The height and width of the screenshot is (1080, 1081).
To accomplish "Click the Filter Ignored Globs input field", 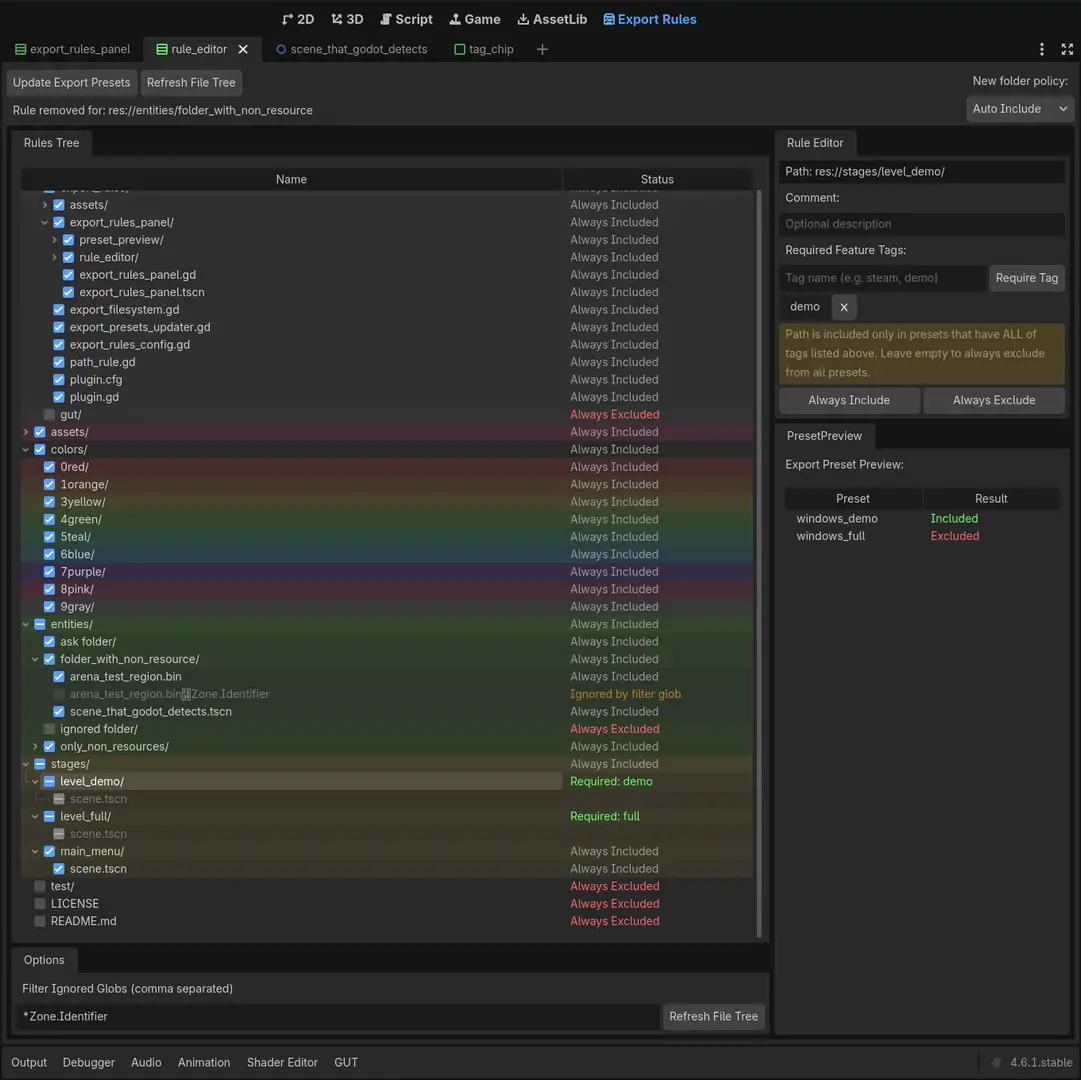I will (330, 1016).
